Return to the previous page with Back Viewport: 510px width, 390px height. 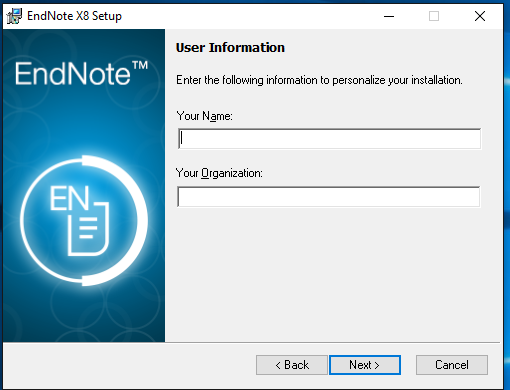click(x=292, y=365)
